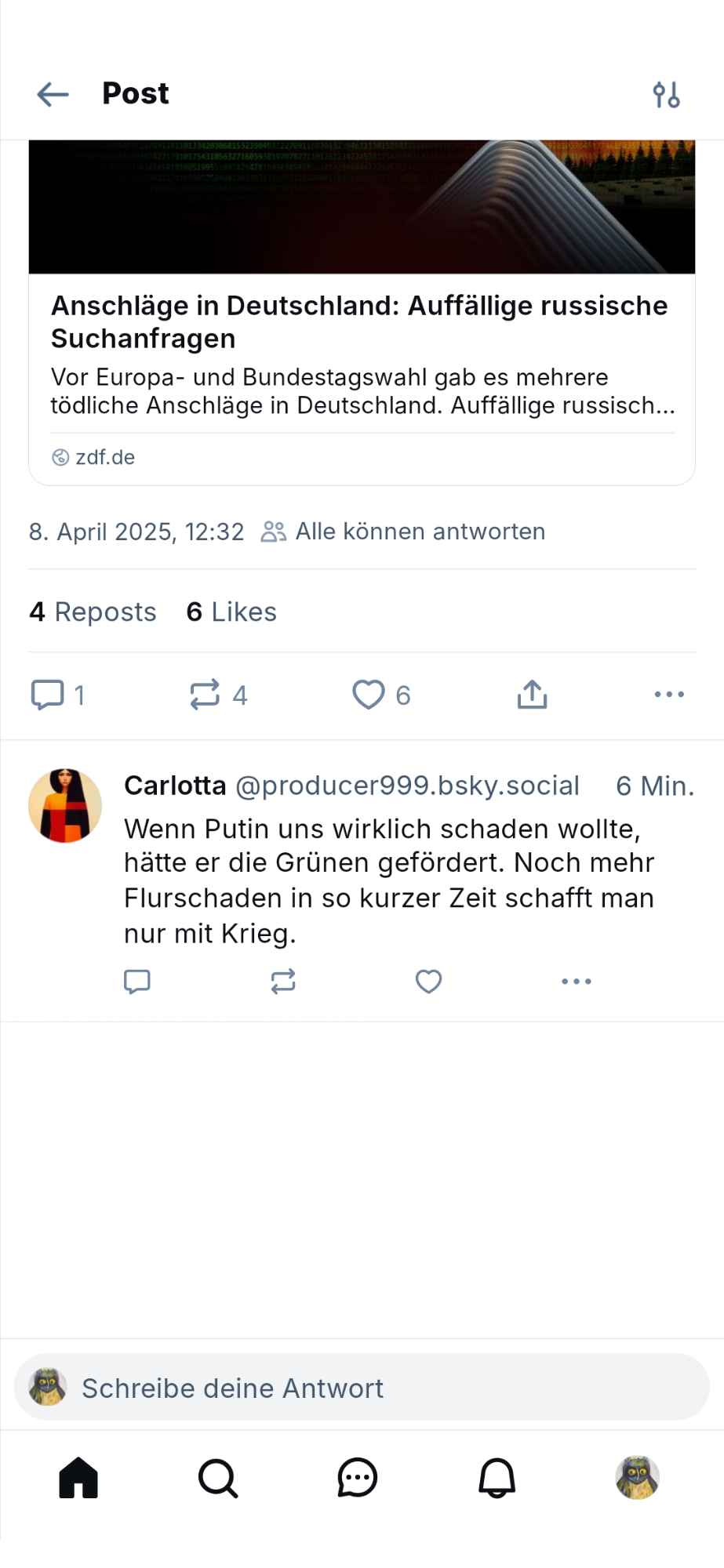Click the 'Schreibe deine Antwort' field
The image size is (724, 1568).
coord(362,1388)
